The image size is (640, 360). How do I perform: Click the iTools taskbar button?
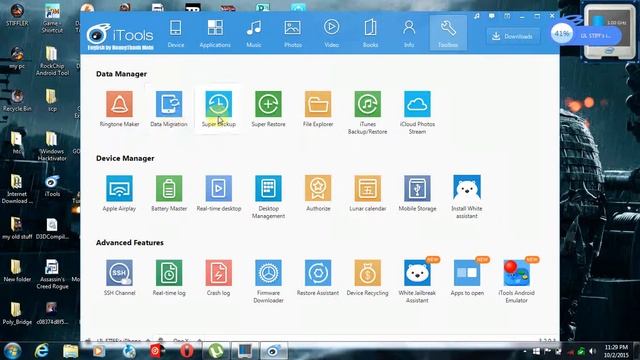click(274, 351)
